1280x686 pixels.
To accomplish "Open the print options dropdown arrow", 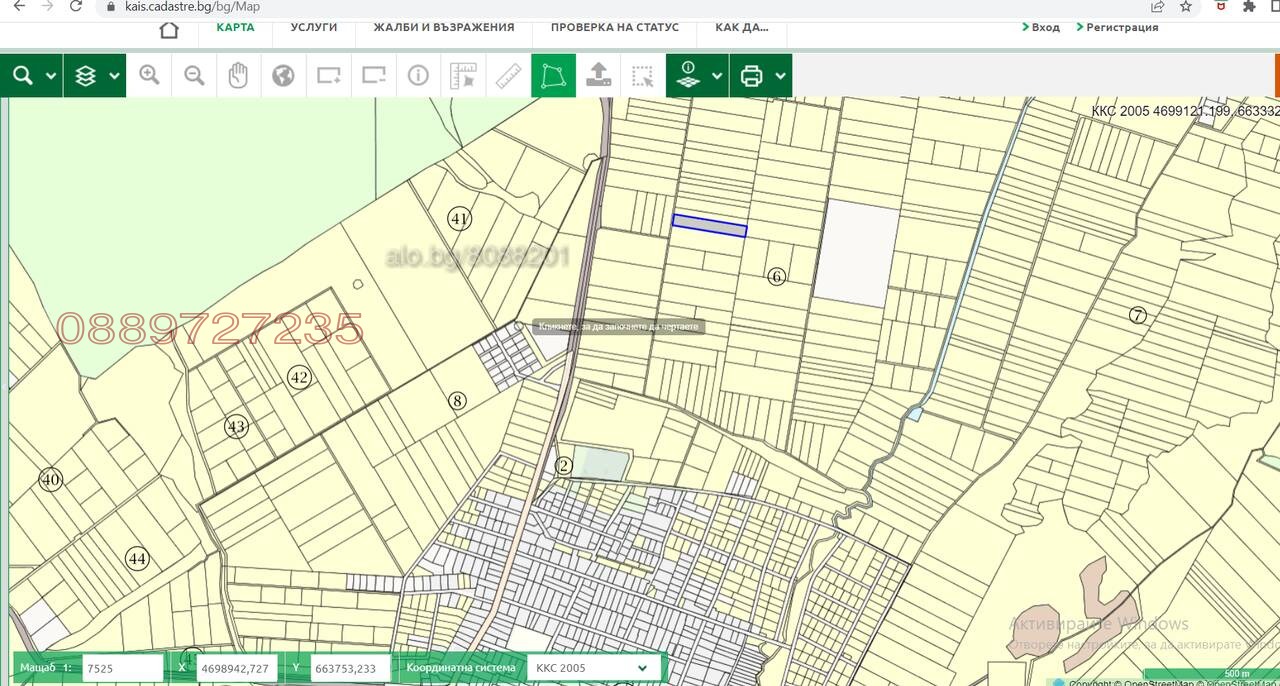I will 780,76.
